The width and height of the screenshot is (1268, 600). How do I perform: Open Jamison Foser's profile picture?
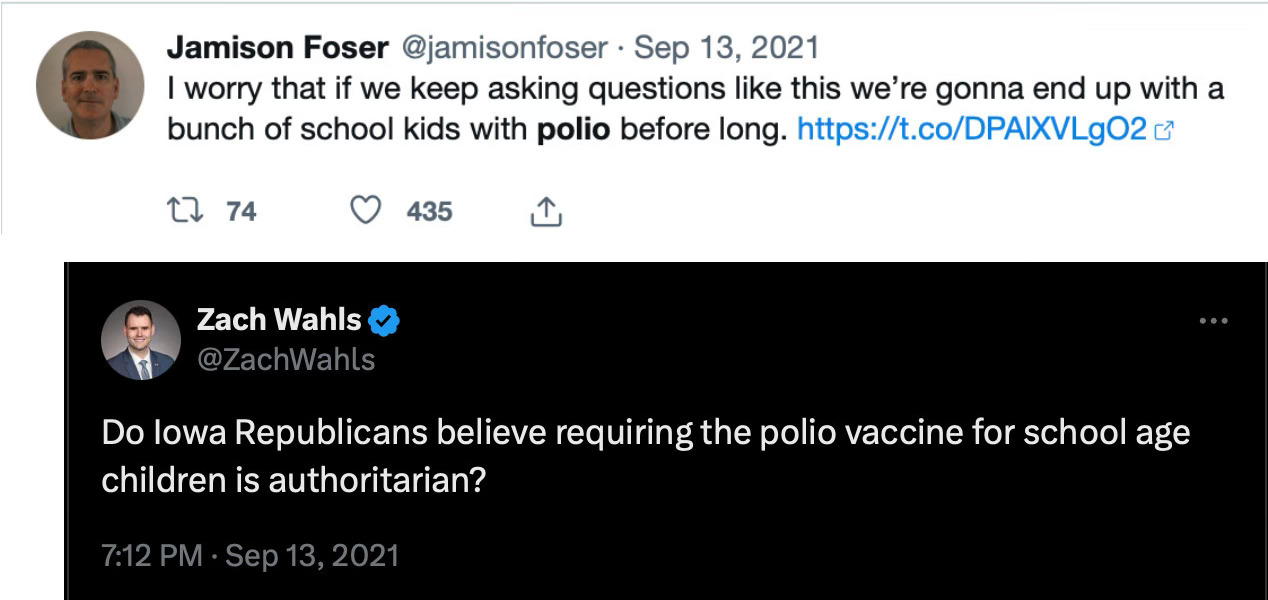click(x=91, y=85)
